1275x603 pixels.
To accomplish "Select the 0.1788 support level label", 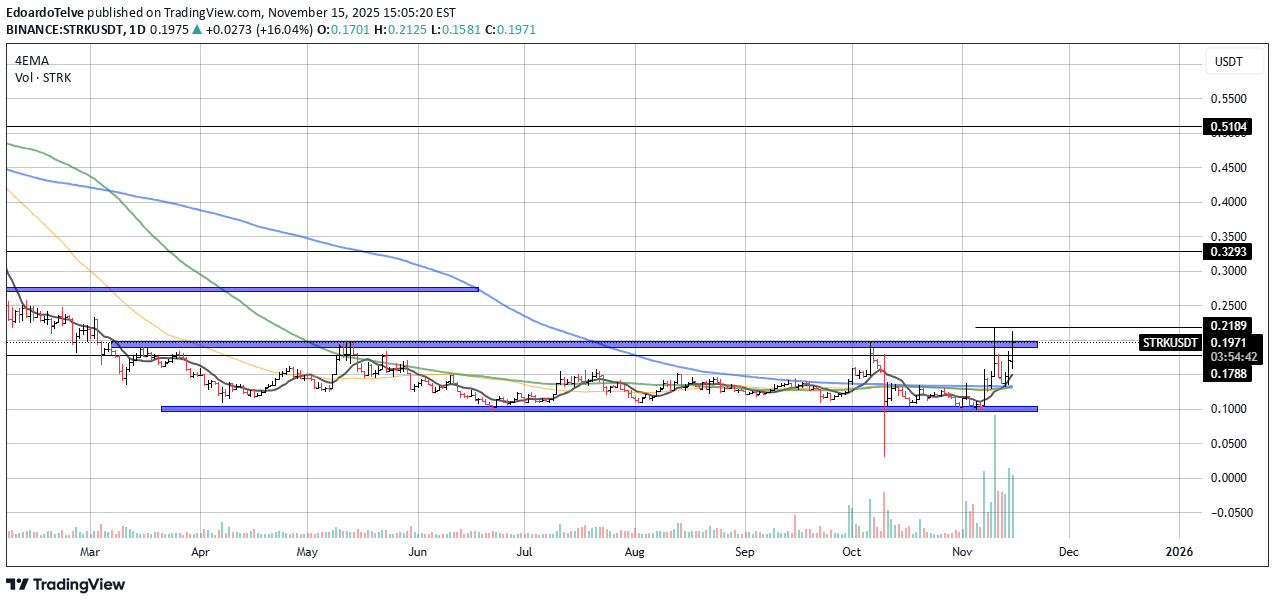I will point(1227,374).
